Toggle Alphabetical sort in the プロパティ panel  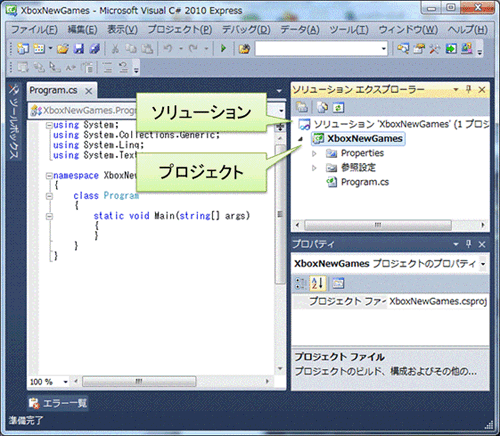(317, 283)
